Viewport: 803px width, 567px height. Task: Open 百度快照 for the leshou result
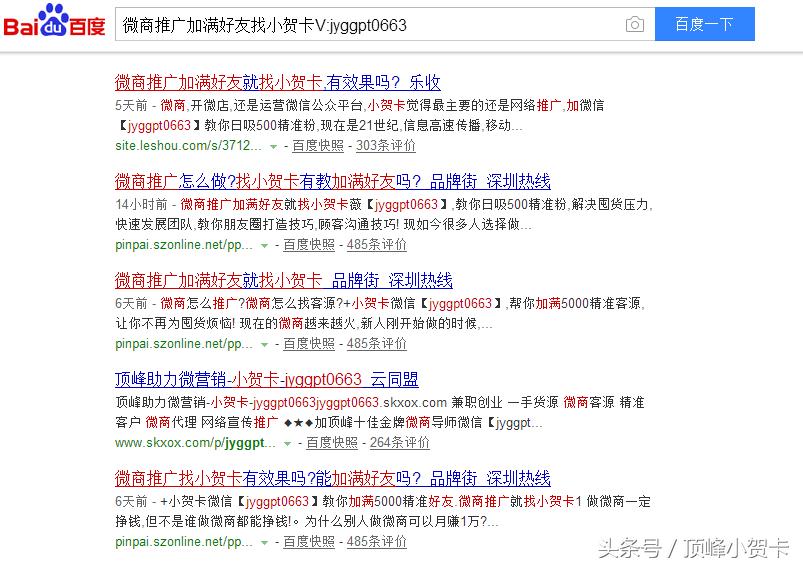(x=318, y=145)
